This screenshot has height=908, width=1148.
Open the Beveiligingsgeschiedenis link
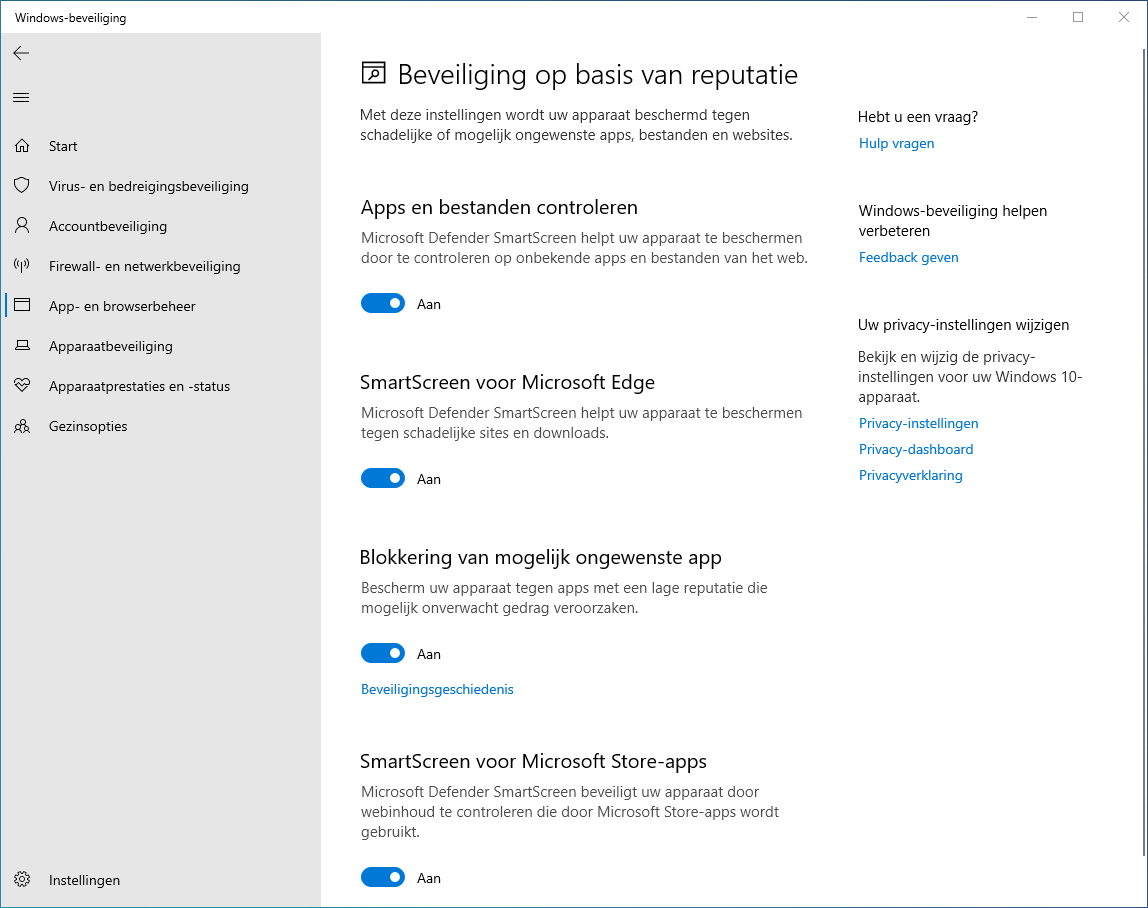(437, 689)
